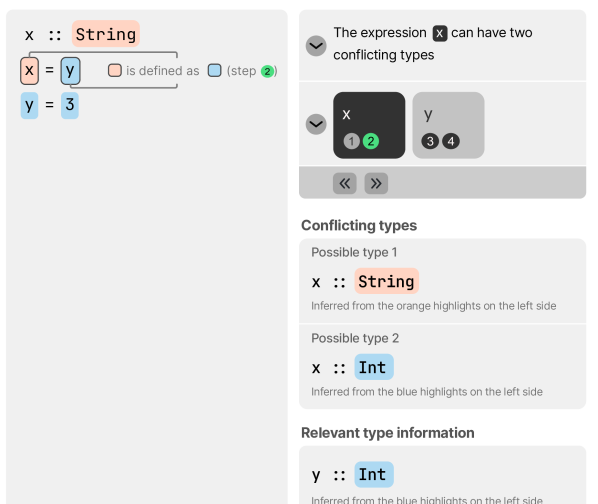Select step 1 circle in x card

point(351,141)
